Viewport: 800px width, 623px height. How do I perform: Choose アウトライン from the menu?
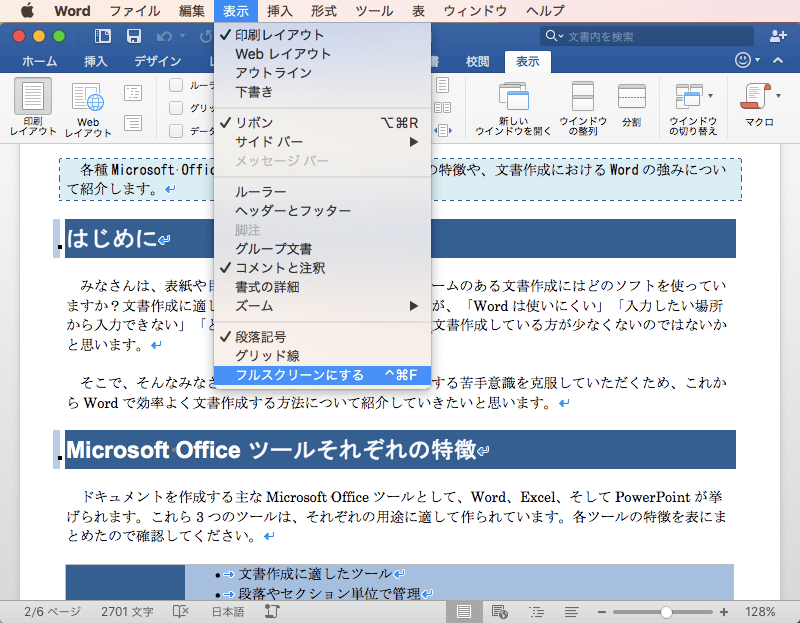pos(322,73)
